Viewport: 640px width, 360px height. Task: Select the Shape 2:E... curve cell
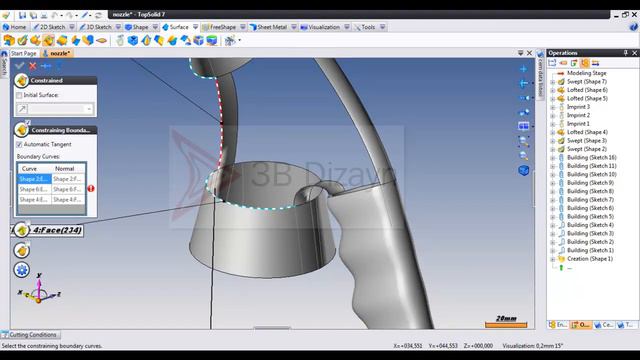(34, 179)
